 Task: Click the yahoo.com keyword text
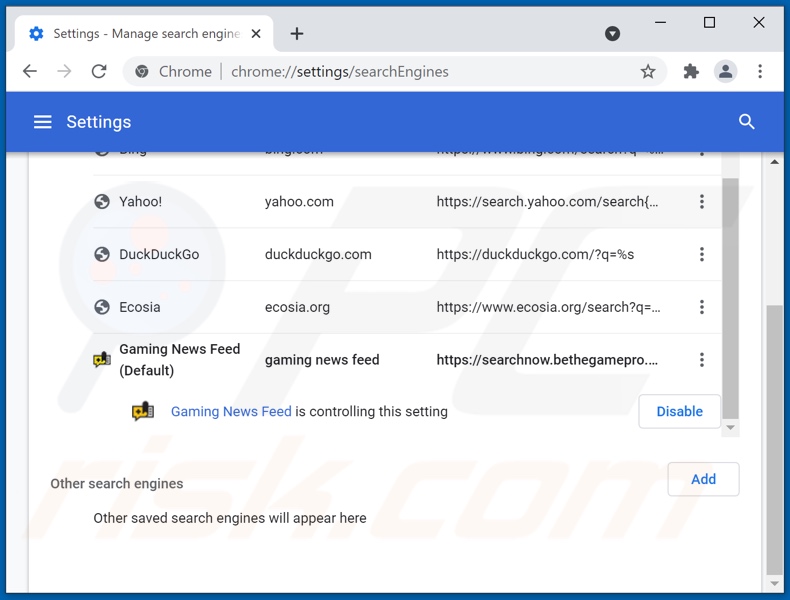(299, 202)
